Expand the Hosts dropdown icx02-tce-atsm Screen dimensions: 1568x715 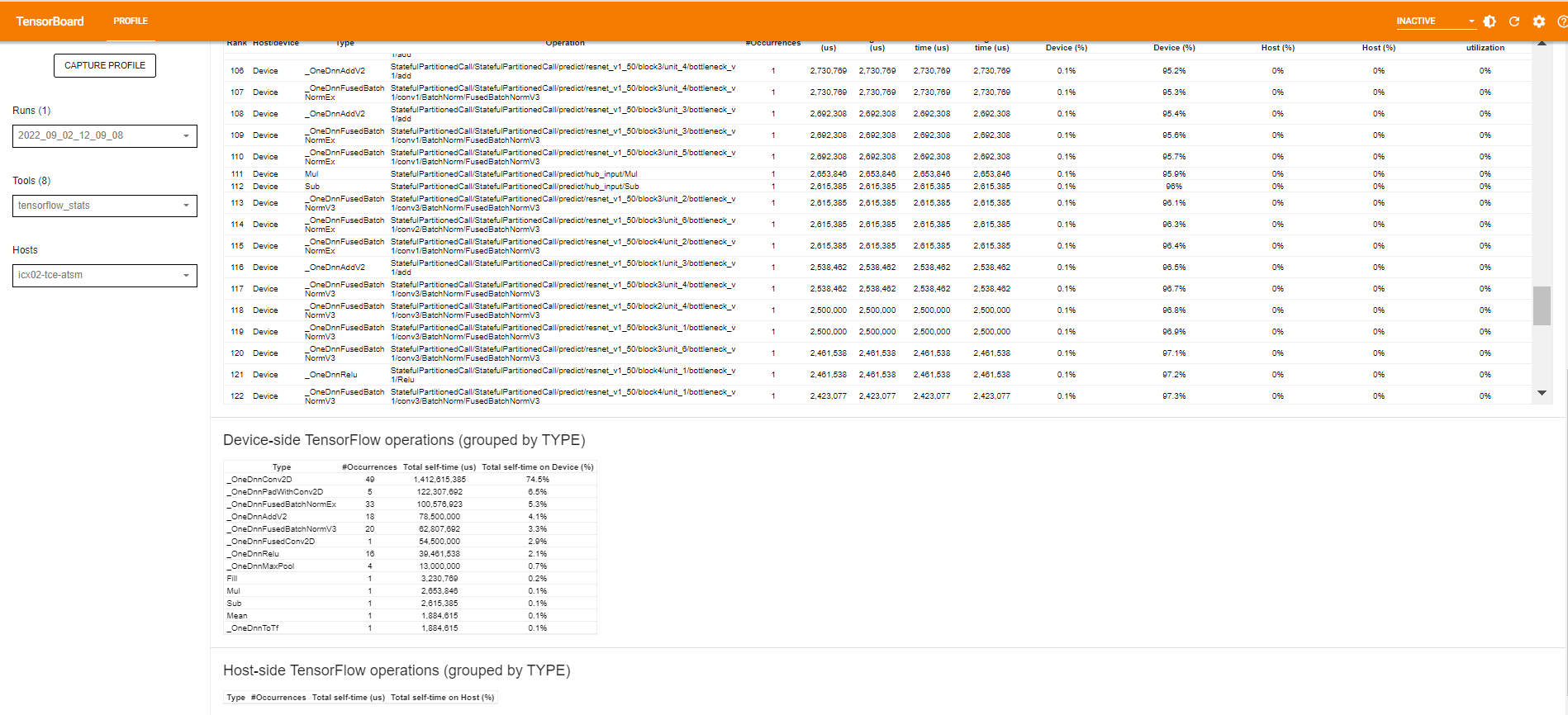pos(104,275)
